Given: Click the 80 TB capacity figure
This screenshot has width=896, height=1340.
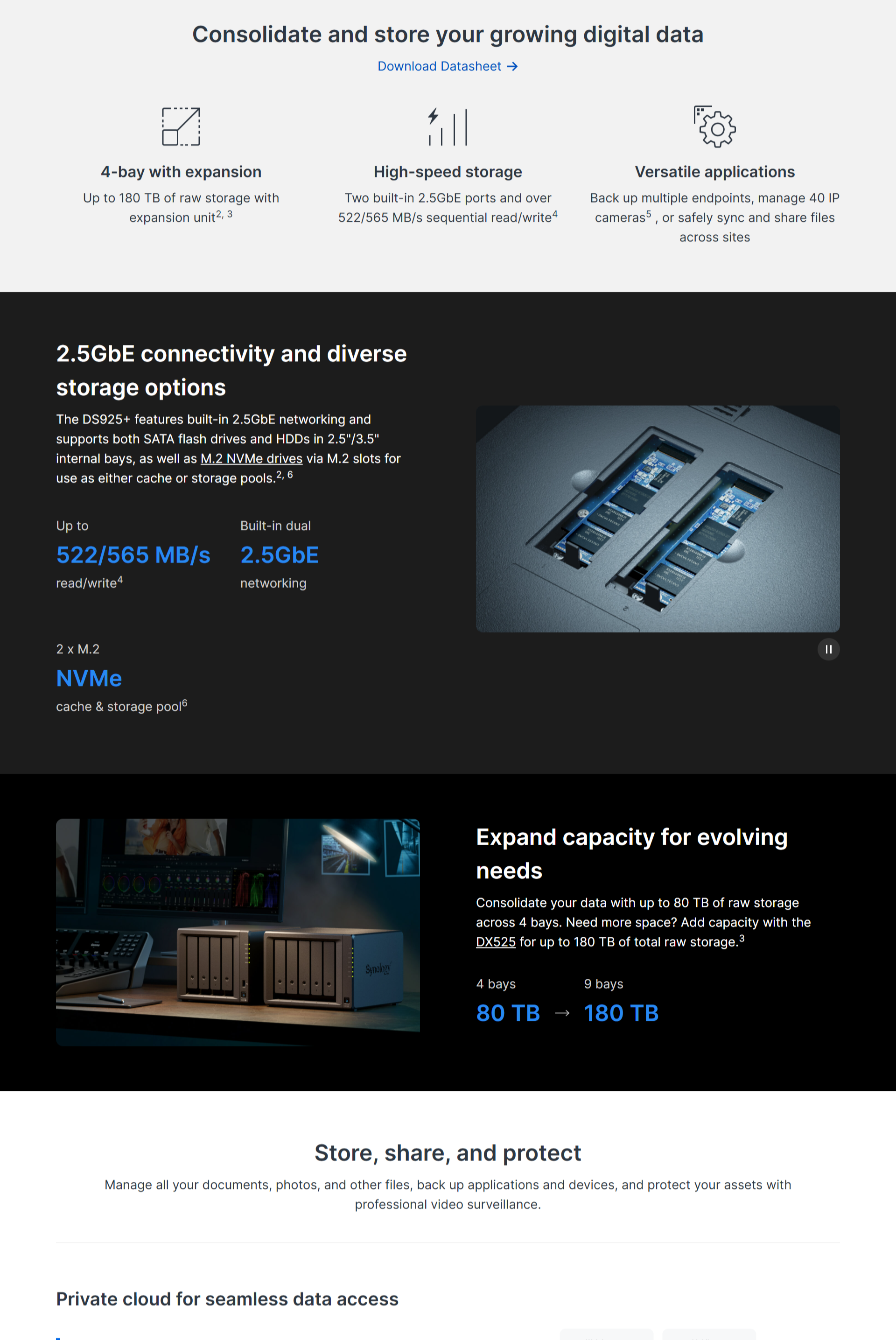Looking at the screenshot, I should [507, 1013].
